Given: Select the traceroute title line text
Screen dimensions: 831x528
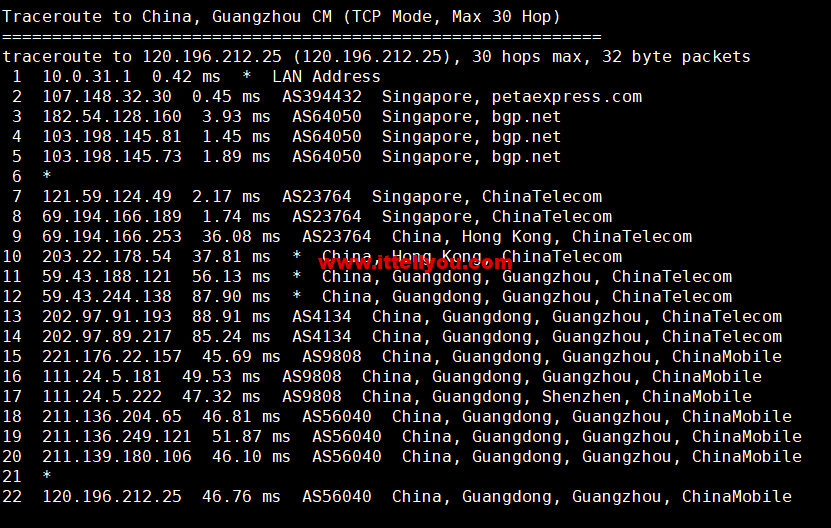Looking at the screenshot, I should pos(281,17).
